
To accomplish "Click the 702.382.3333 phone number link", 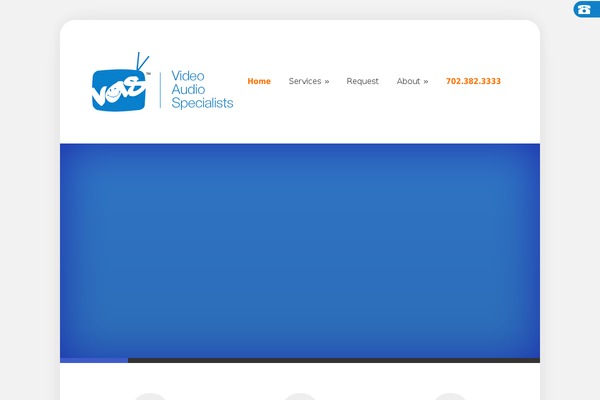I will (473, 81).
